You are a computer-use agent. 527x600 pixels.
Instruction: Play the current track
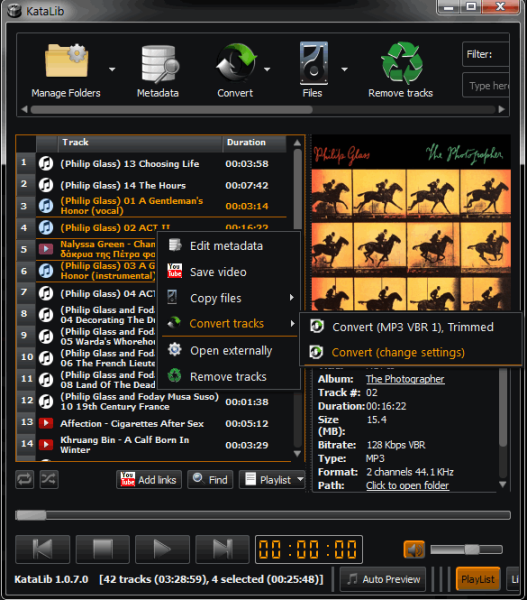click(x=162, y=549)
